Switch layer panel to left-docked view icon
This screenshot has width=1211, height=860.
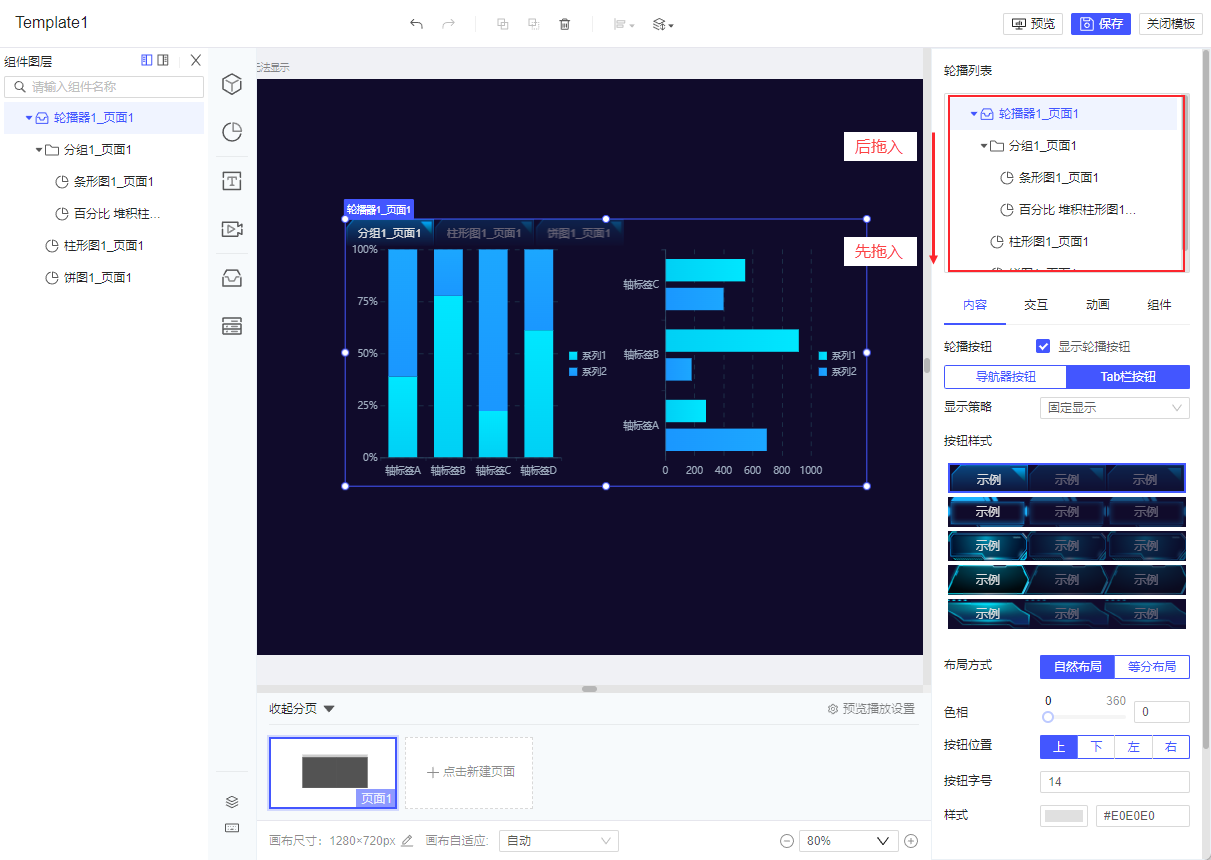click(x=147, y=60)
